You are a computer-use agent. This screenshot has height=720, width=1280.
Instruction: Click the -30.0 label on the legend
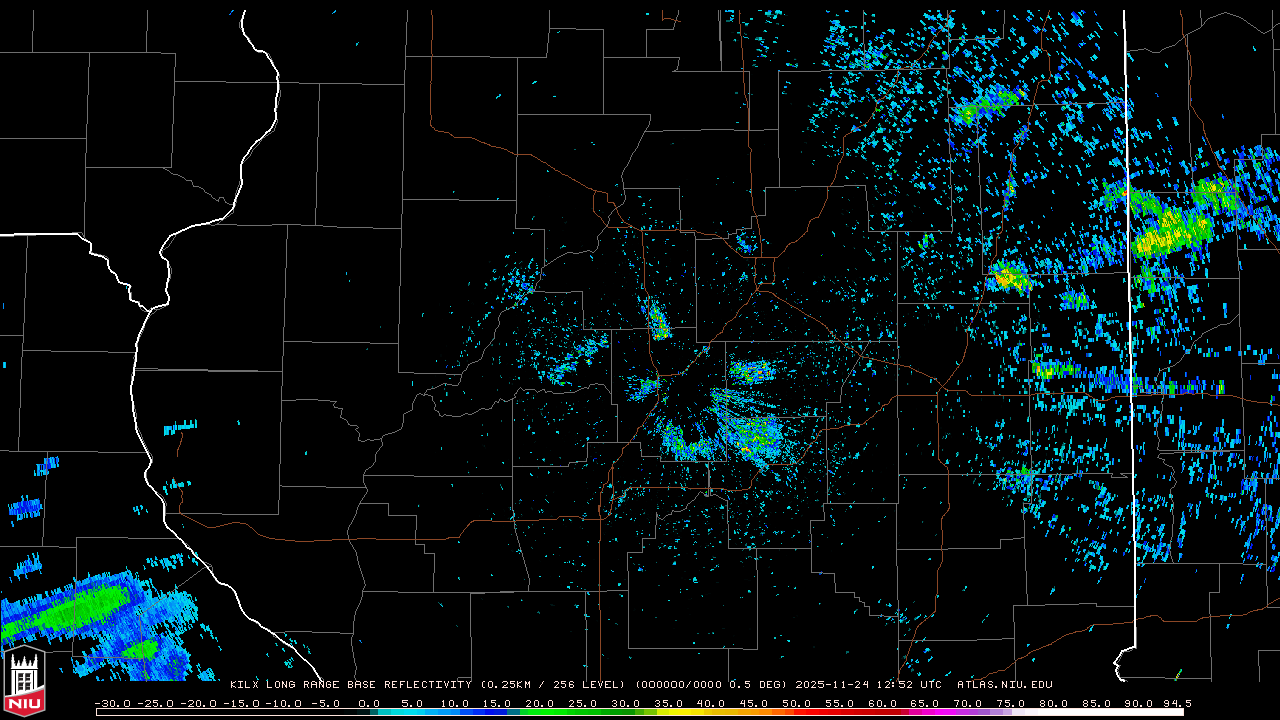click(112, 703)
